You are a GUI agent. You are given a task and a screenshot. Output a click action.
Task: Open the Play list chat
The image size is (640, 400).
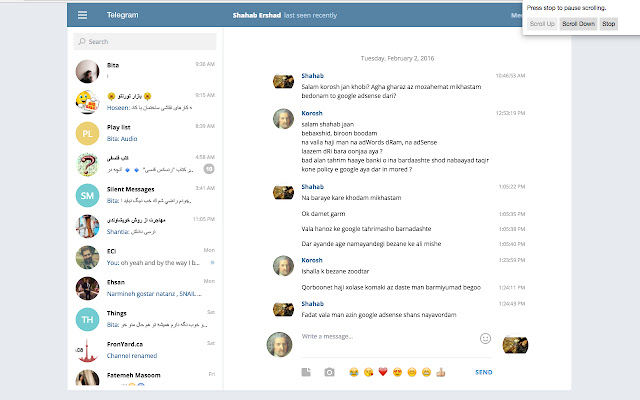145,133
